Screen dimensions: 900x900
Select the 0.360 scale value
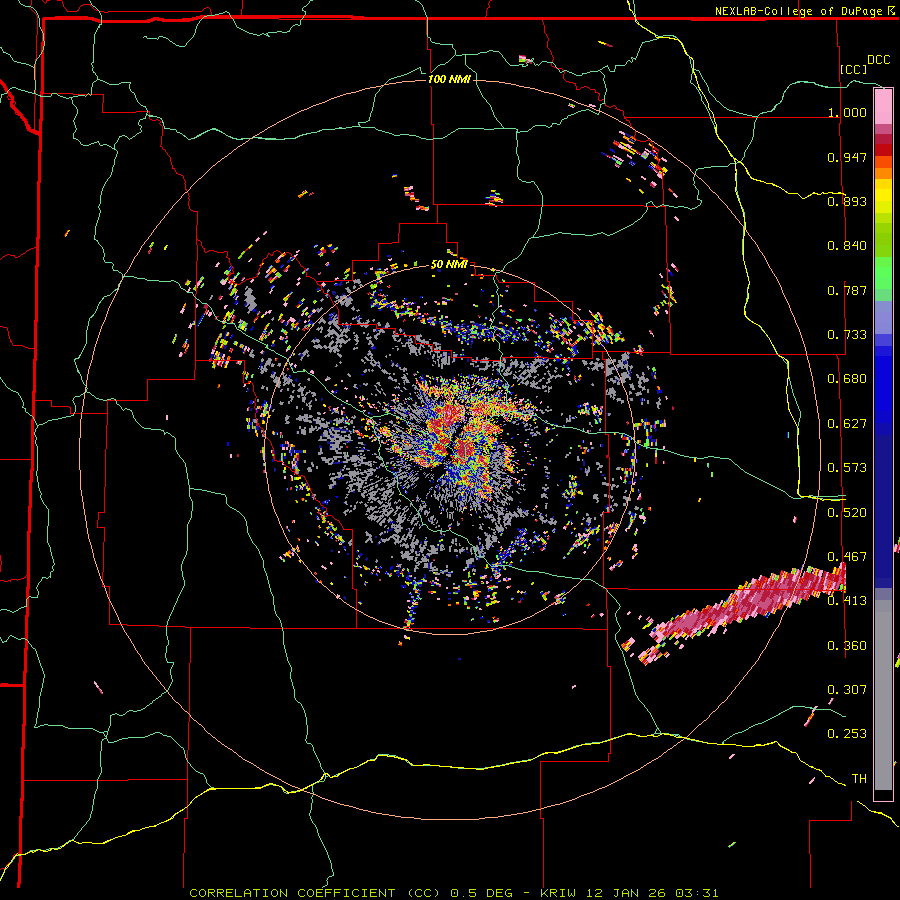tap(847, 646)
